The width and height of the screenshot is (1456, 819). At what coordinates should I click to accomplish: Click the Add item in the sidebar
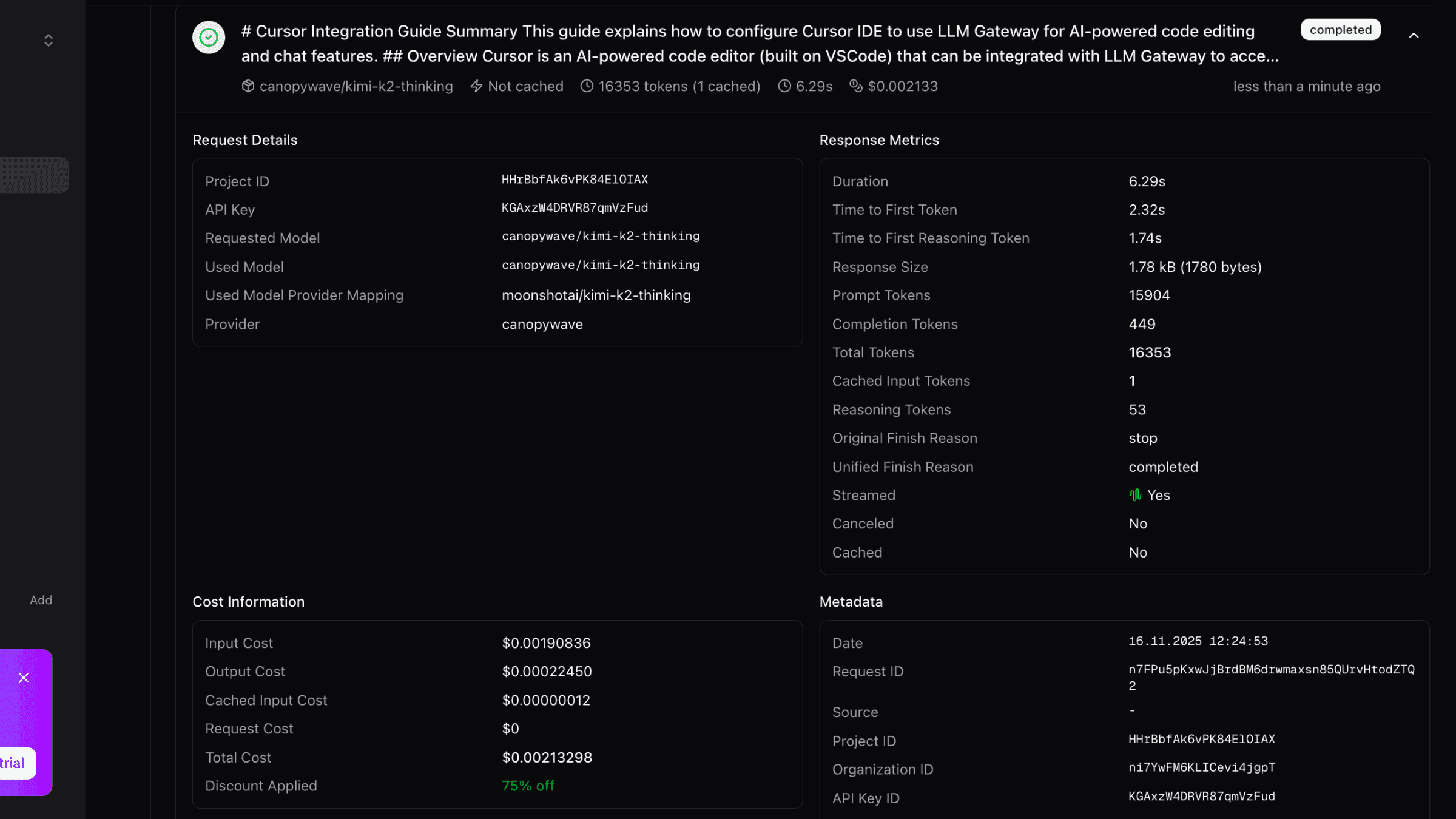pyautogui.click(x=41, y=600)
